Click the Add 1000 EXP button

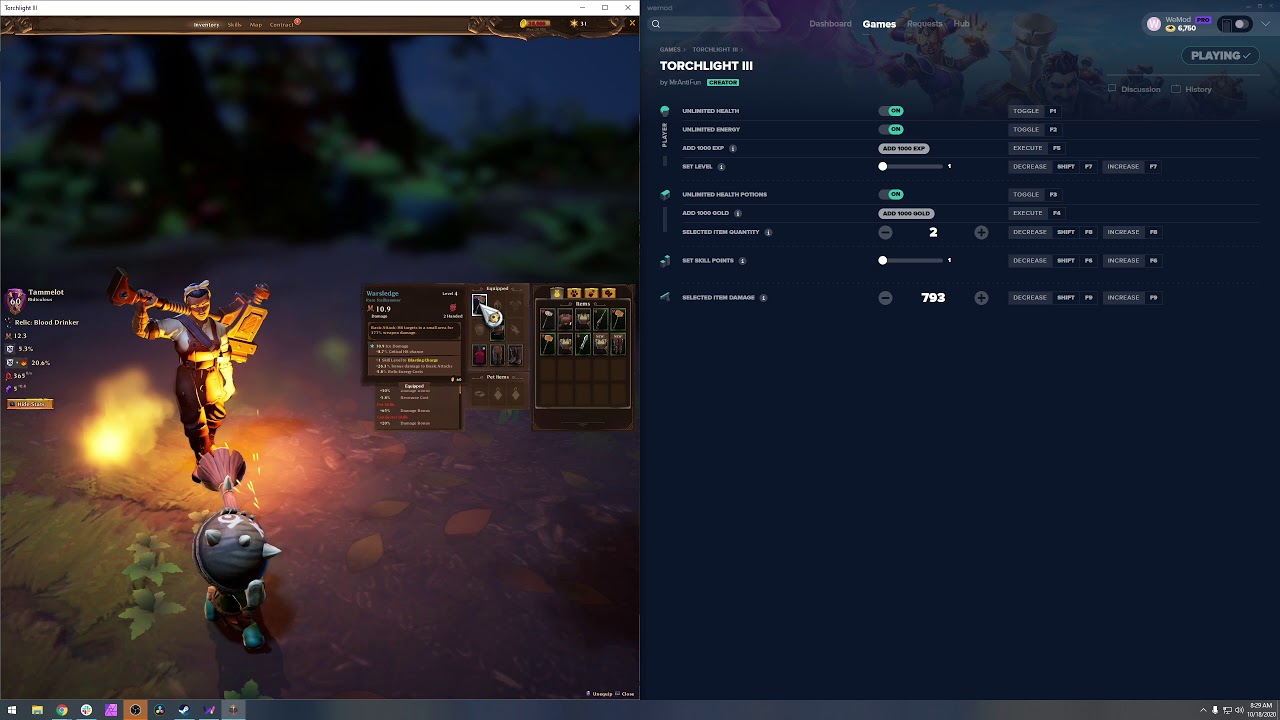coord(904,148)
